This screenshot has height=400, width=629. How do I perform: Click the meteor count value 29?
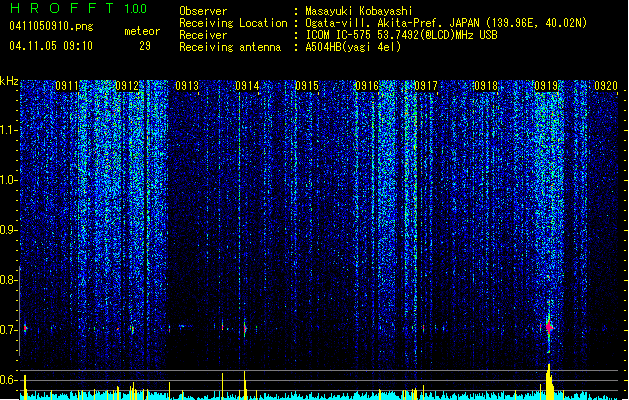pos(145,46)
